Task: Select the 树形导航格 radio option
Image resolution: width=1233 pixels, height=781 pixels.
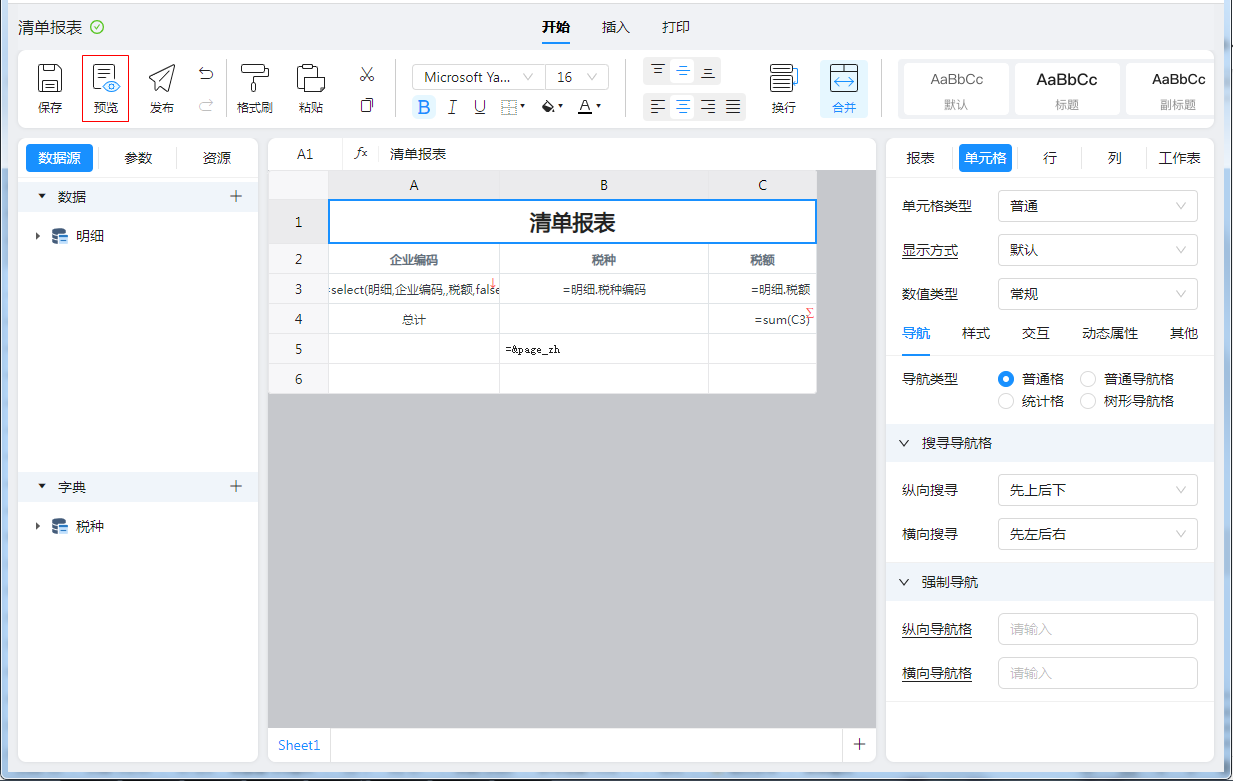Action: (1088, 401)
